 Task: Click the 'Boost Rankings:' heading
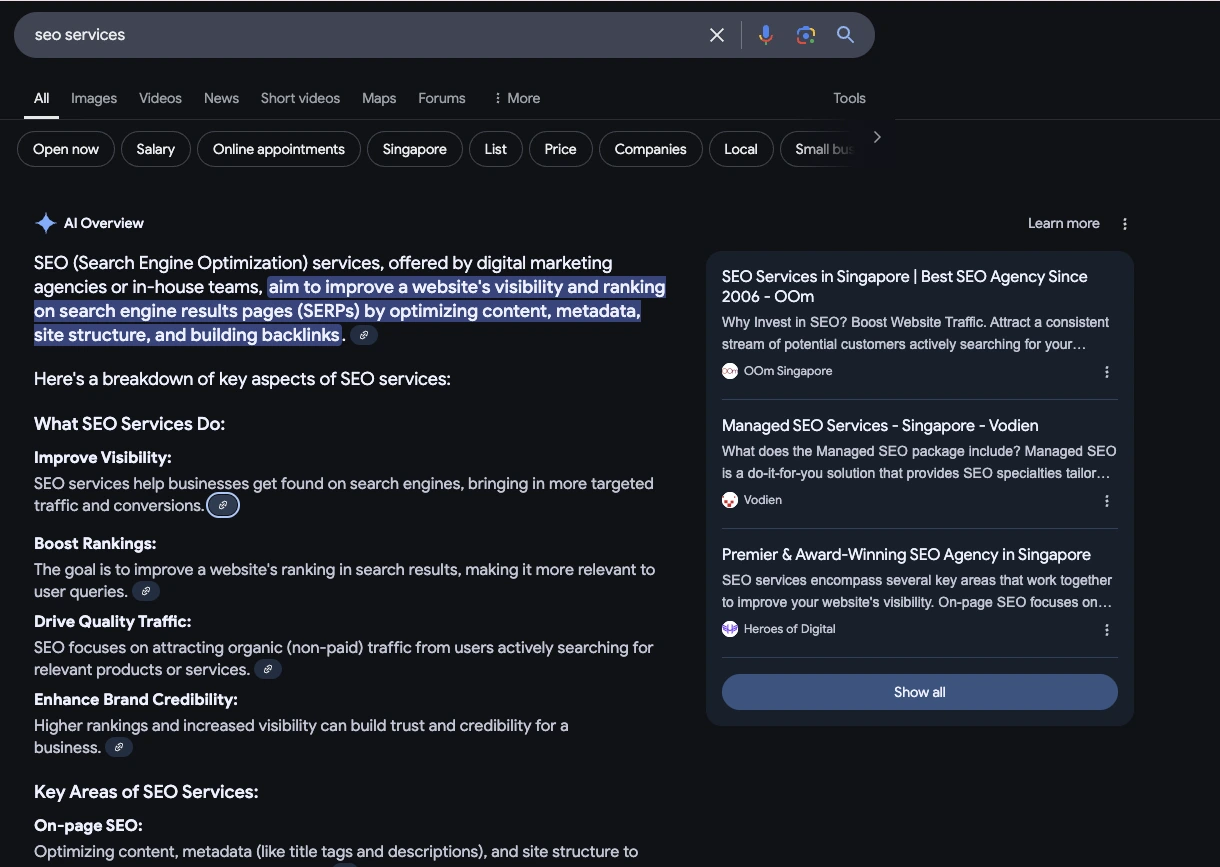95,543
